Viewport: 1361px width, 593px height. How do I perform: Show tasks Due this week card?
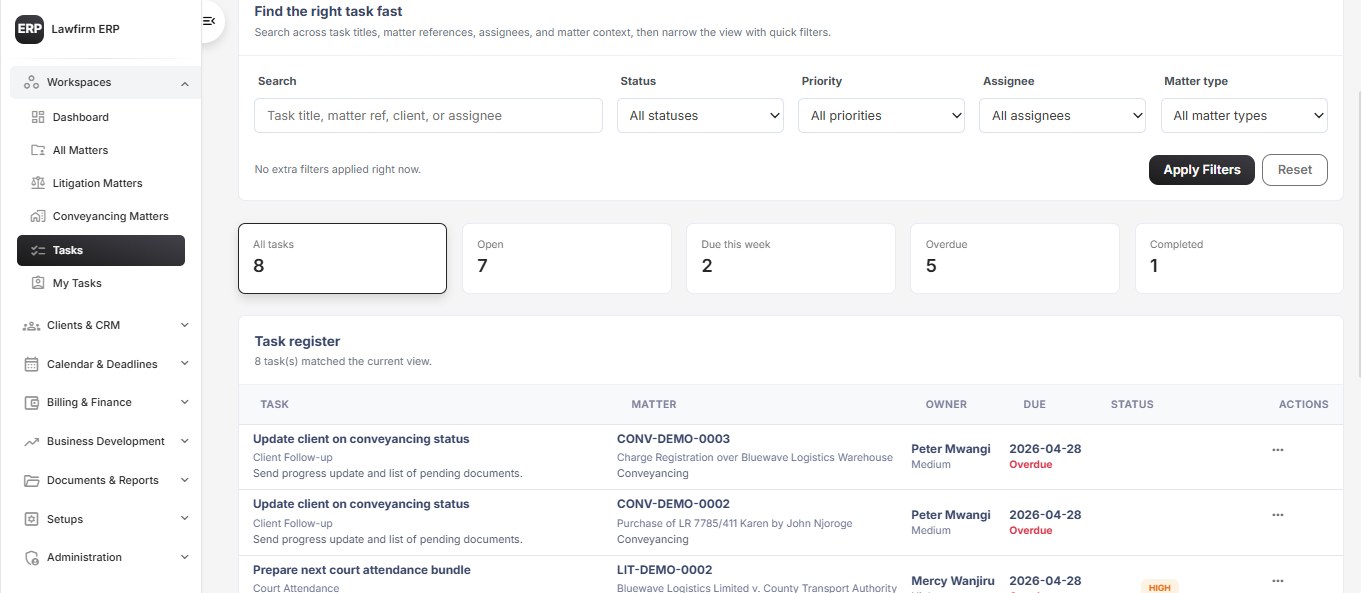(790, 258)
